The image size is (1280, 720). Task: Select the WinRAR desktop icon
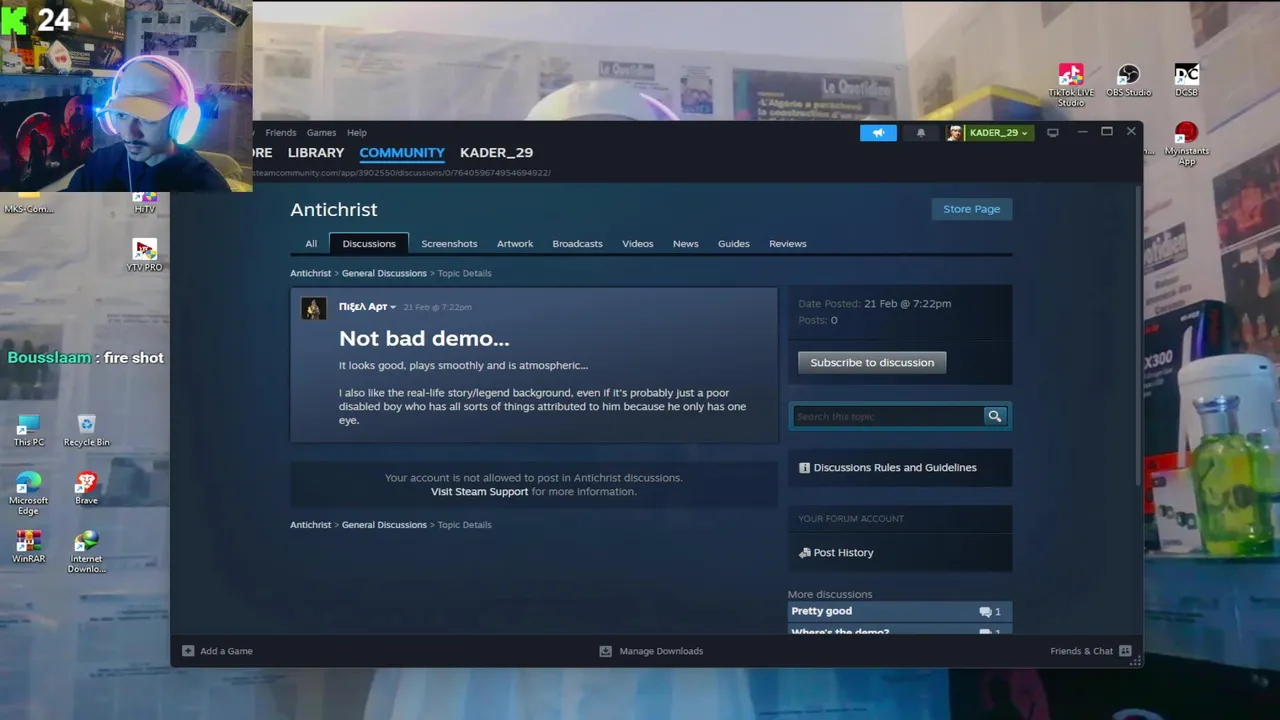[x=29, y=546]
